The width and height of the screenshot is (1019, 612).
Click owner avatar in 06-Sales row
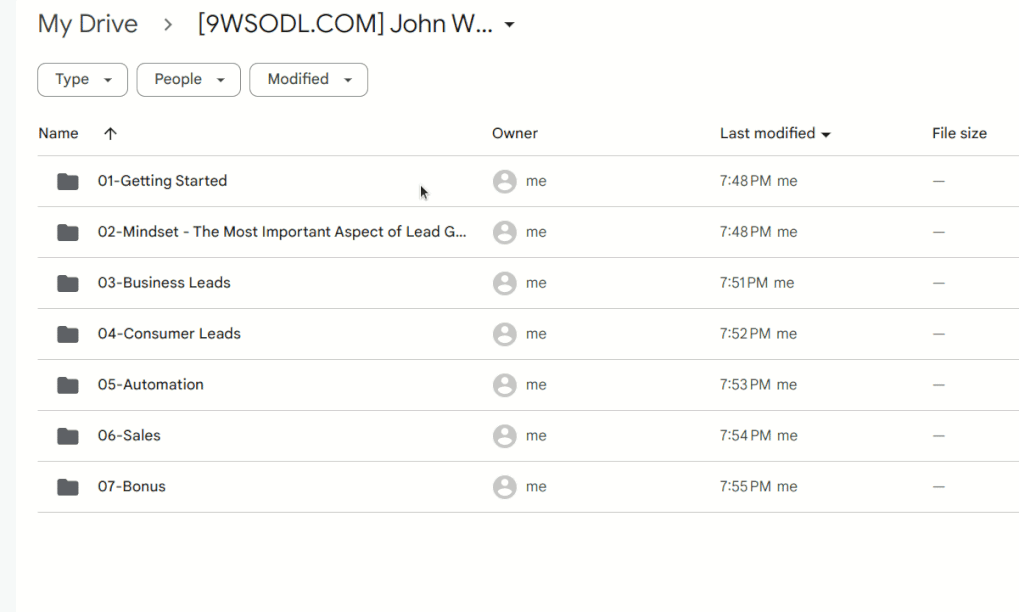pyautogui.click(x=505, y=436)
